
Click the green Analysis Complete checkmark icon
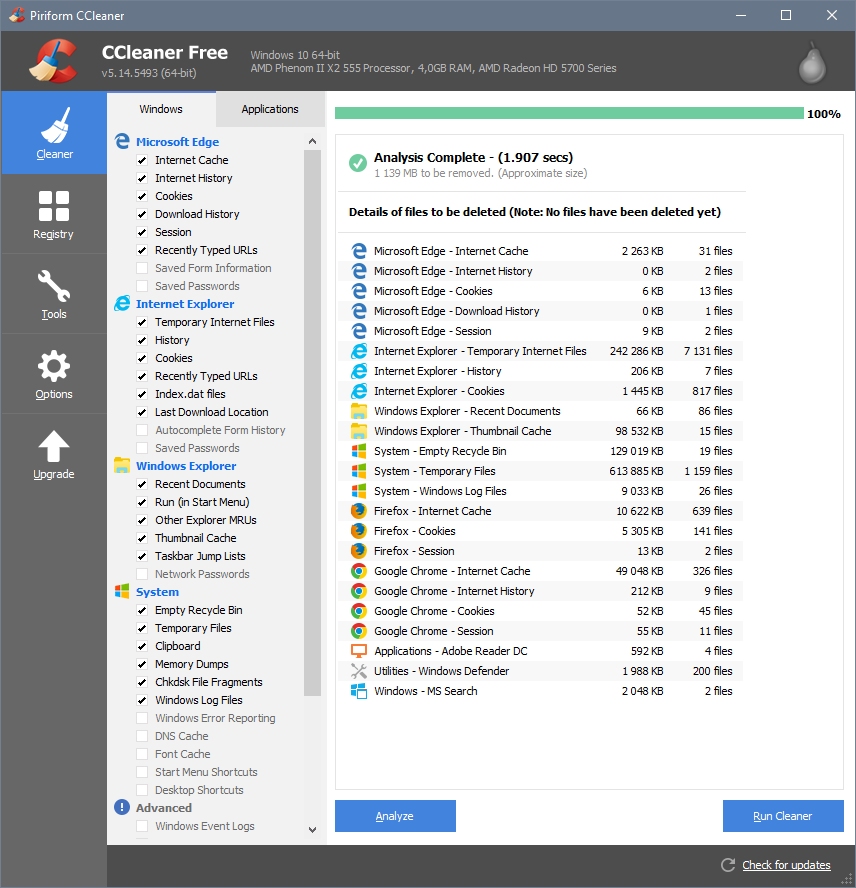(x=357, y=163)
